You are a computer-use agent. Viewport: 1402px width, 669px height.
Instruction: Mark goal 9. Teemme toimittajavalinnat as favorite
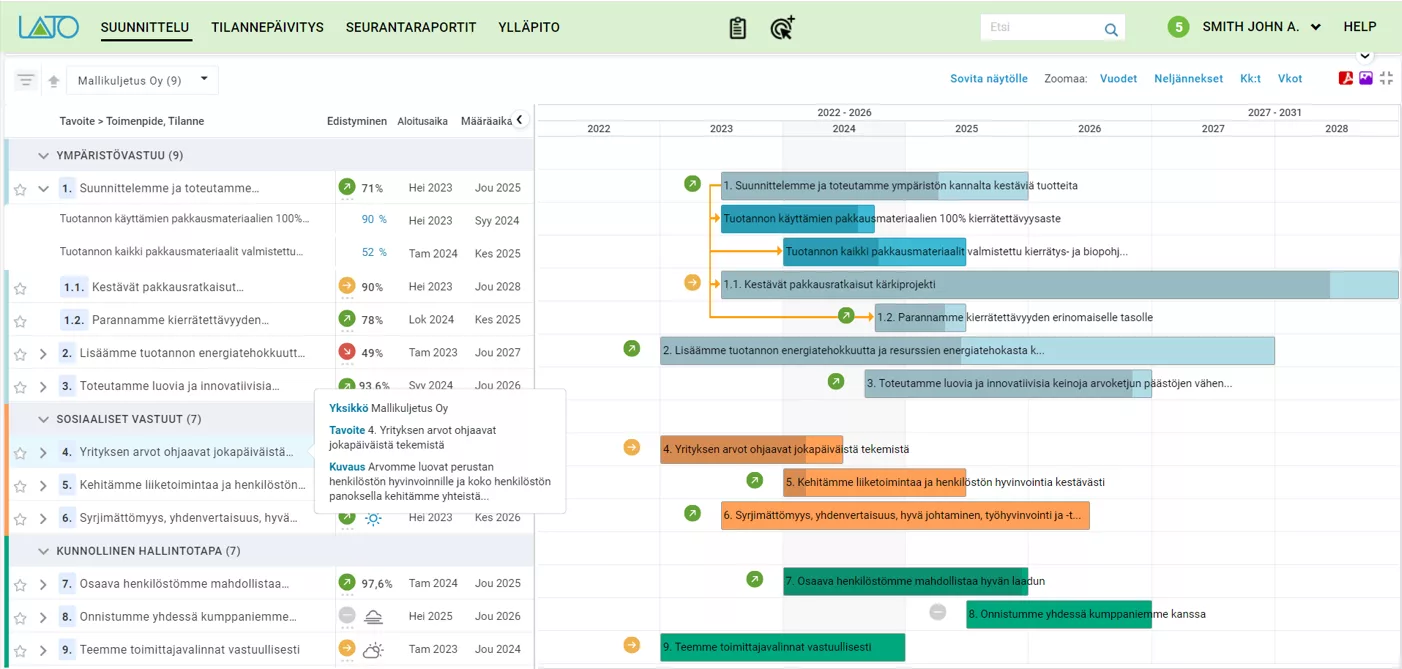20,650
